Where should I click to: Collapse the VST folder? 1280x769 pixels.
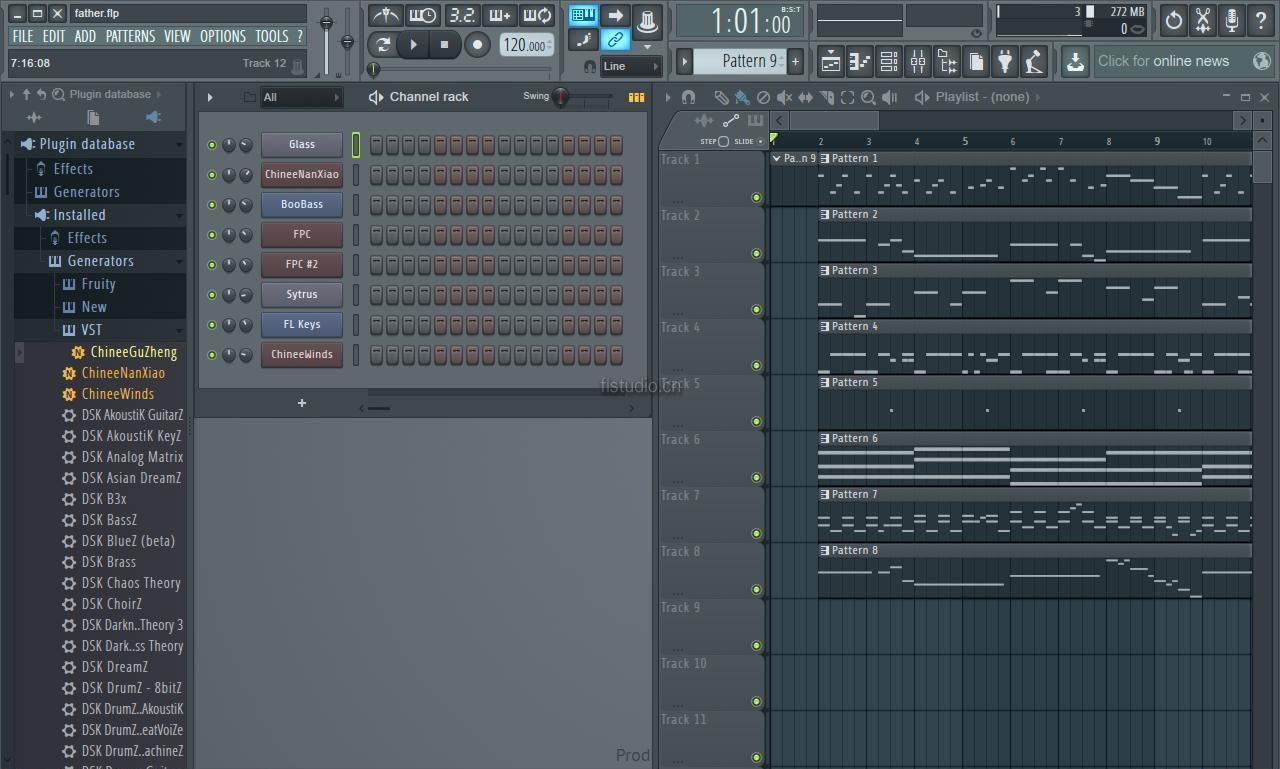(x=91, y=330)
